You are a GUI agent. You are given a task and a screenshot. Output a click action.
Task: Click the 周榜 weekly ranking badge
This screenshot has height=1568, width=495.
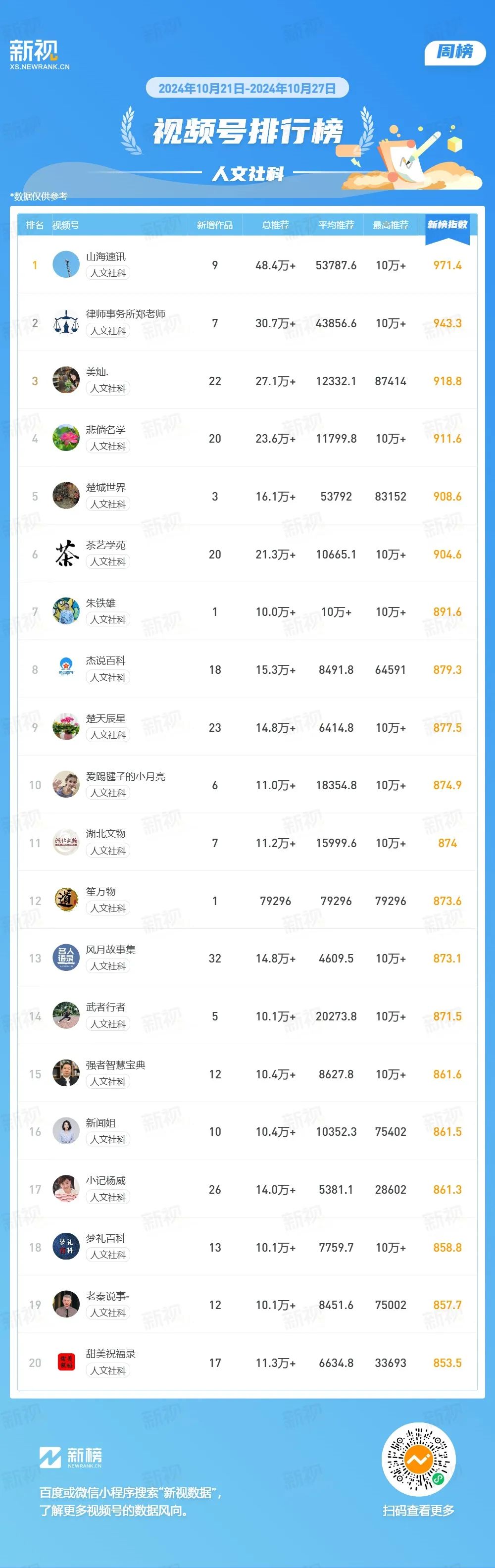455,52
